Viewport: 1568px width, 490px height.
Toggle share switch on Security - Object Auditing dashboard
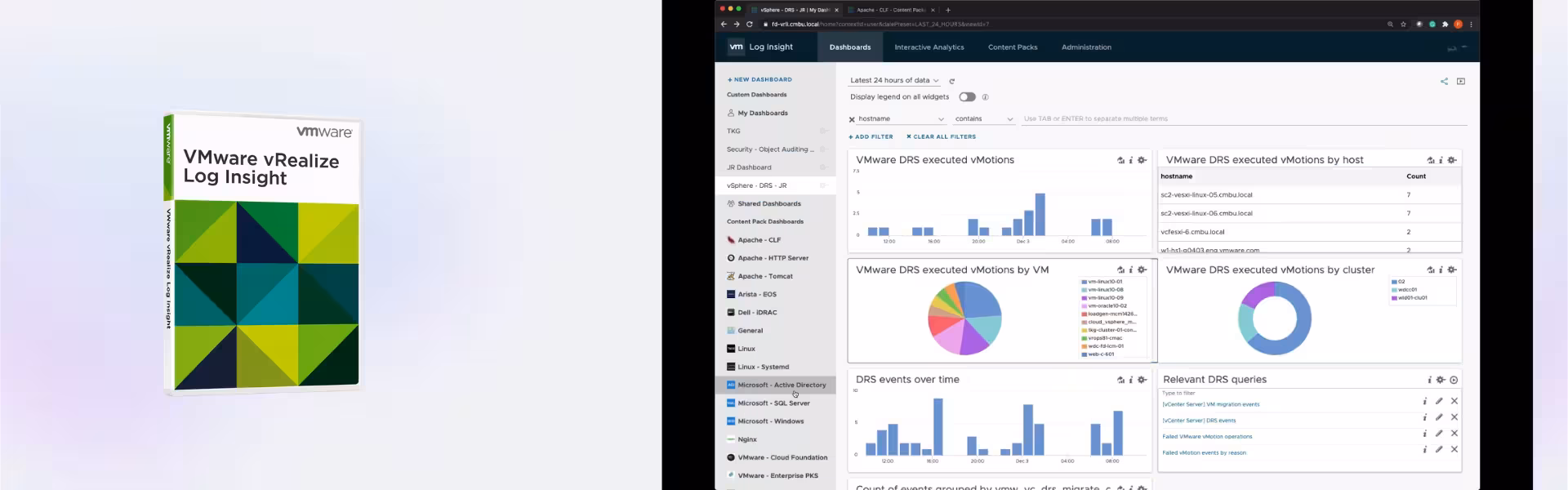pyautogui.click(x=824, y=149)
